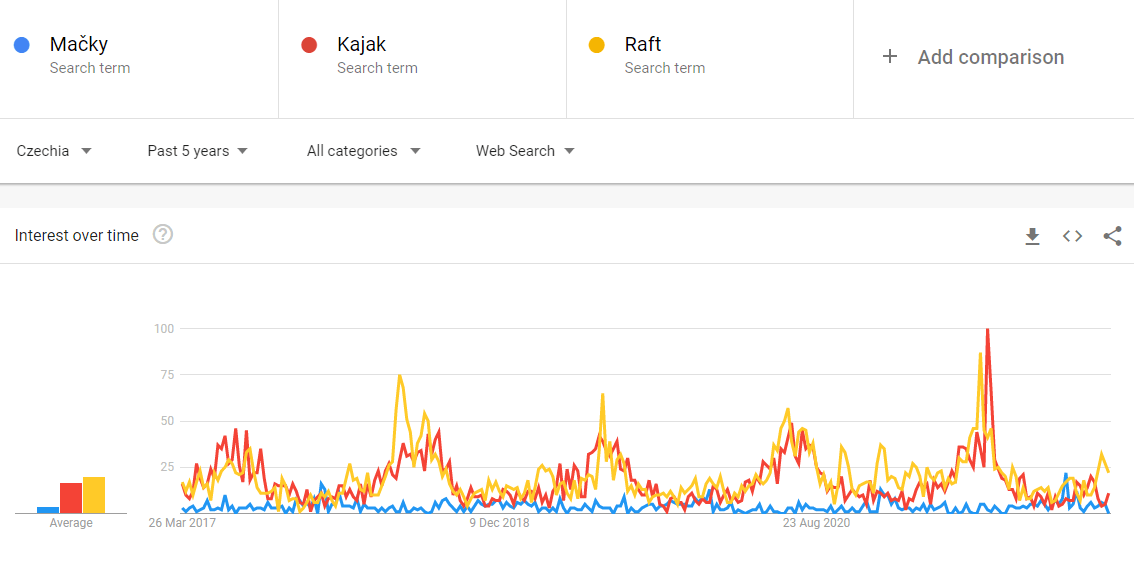Click the plus icon to add comparison
1134x569 pixels.
click(889, 57)
